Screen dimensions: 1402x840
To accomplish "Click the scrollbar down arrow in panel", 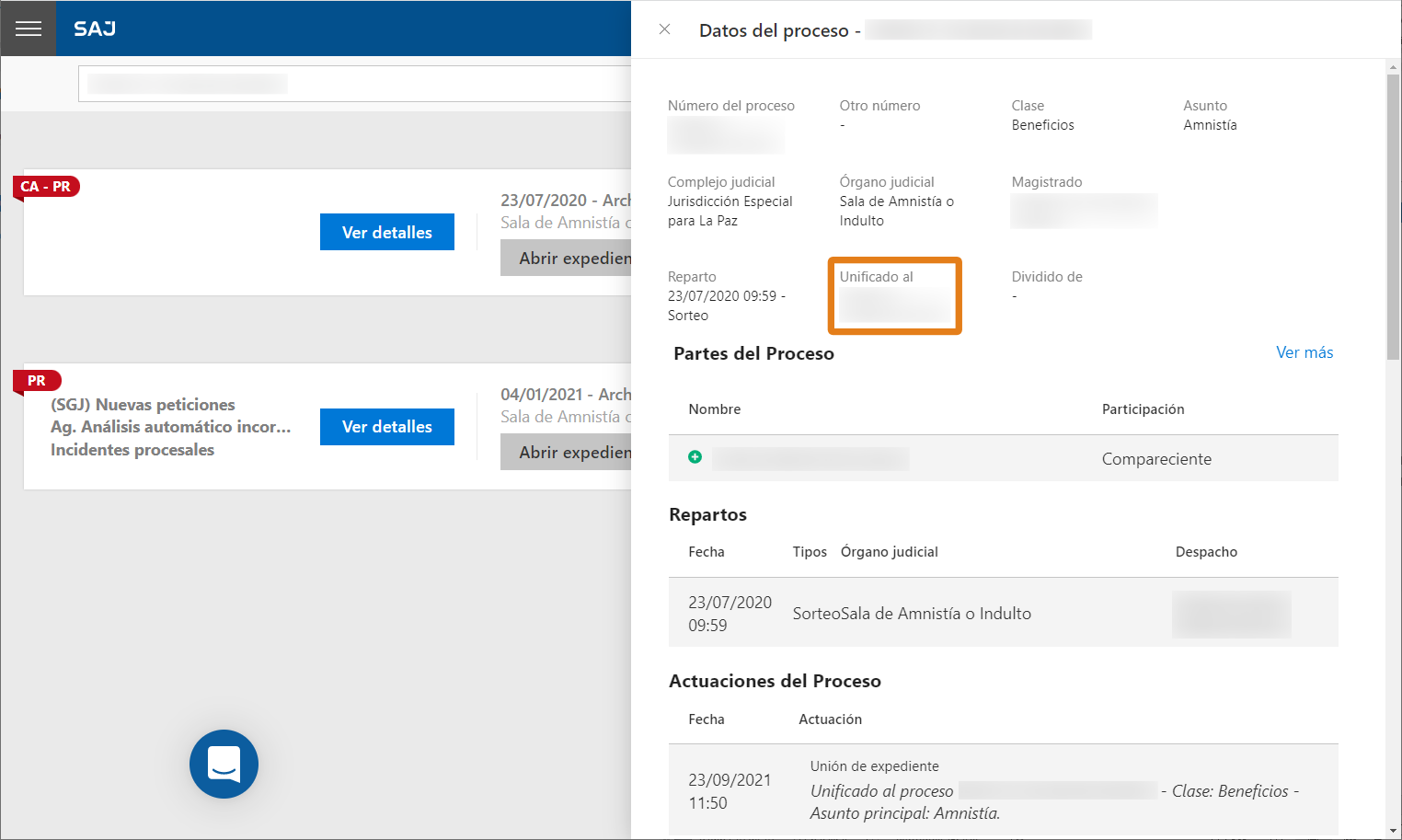I will click(x=1393, y=831).
